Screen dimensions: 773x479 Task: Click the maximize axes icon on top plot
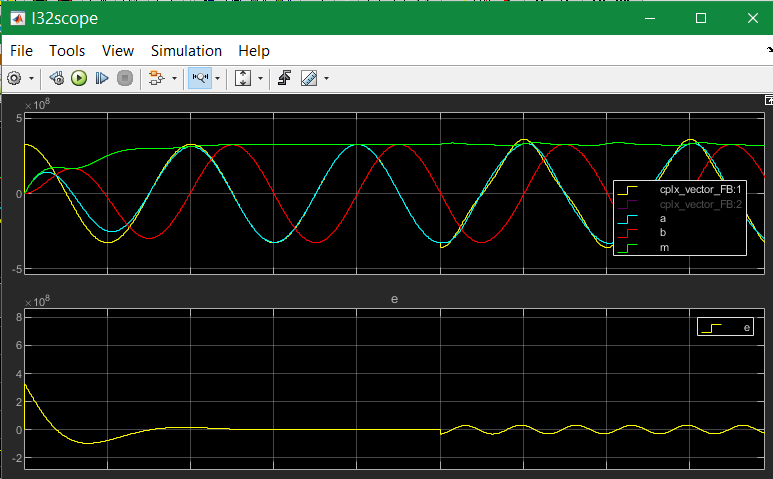click(769, 101)
